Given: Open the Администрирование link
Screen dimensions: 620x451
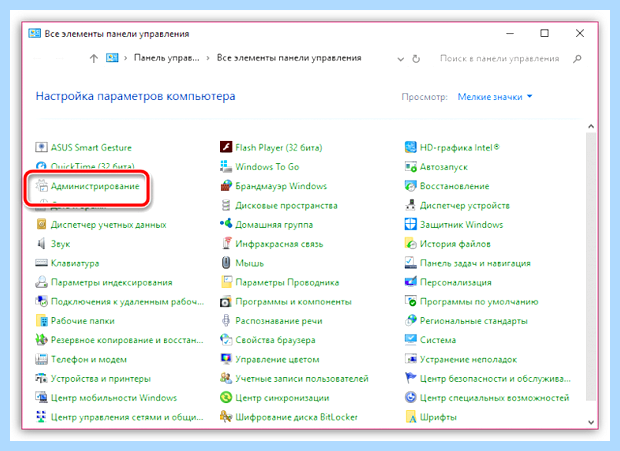Looking at the screenshot, I should 95,186.
